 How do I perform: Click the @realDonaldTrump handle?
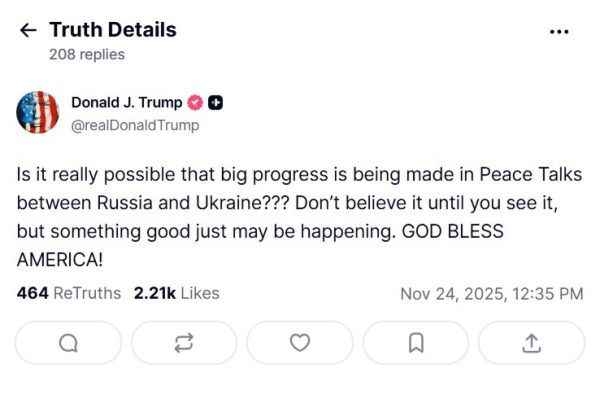135,125
